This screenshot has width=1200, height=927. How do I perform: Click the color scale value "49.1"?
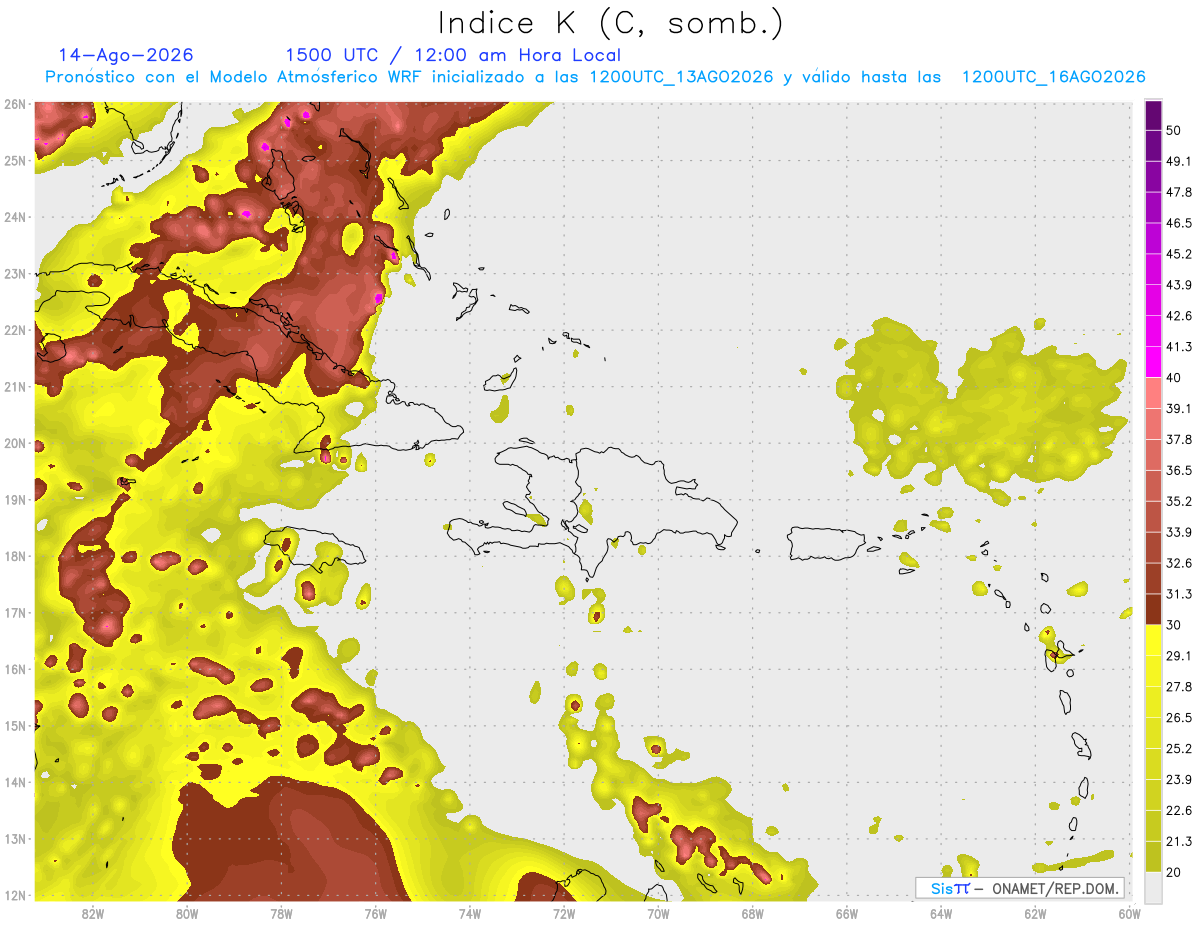(1179, 161)
